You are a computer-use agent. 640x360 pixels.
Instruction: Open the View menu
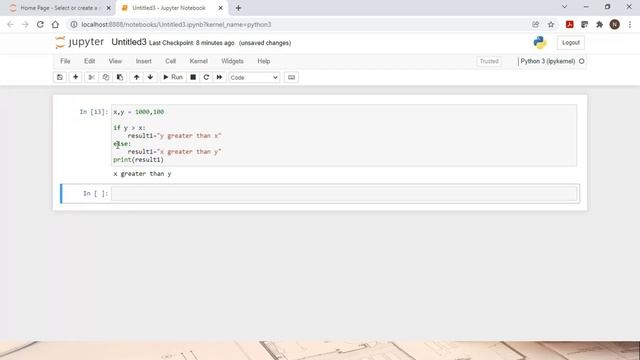[x=115, y=61]
